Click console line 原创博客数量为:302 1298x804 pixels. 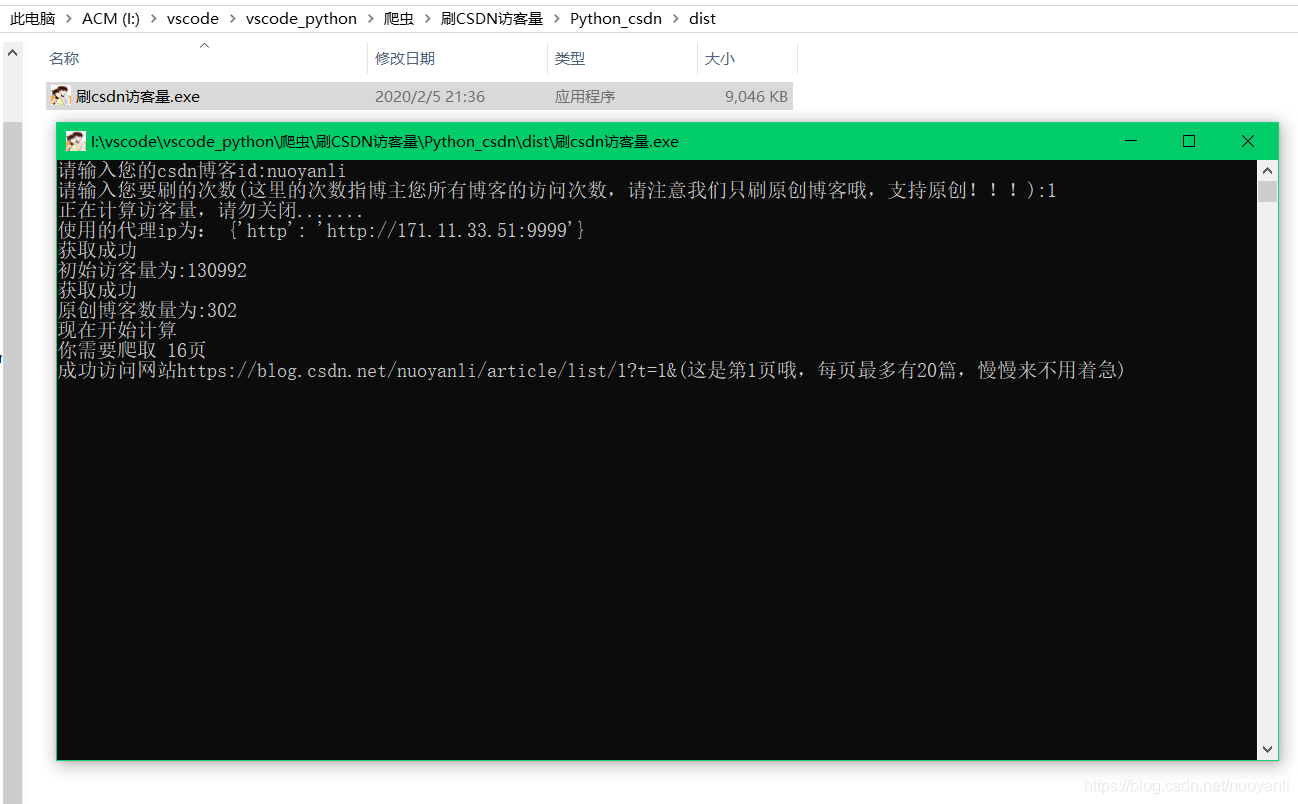pos(147,311)
